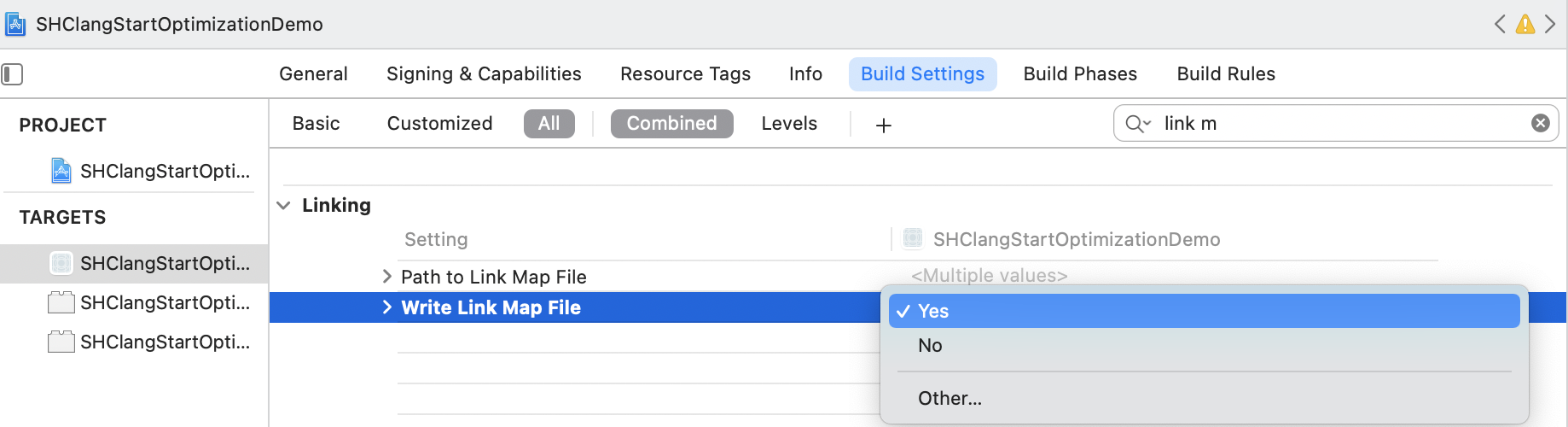Select the SHClangStartOpti project file icon
The height and width of the screenshot is (427, 1568).
(x=61, y=171)
